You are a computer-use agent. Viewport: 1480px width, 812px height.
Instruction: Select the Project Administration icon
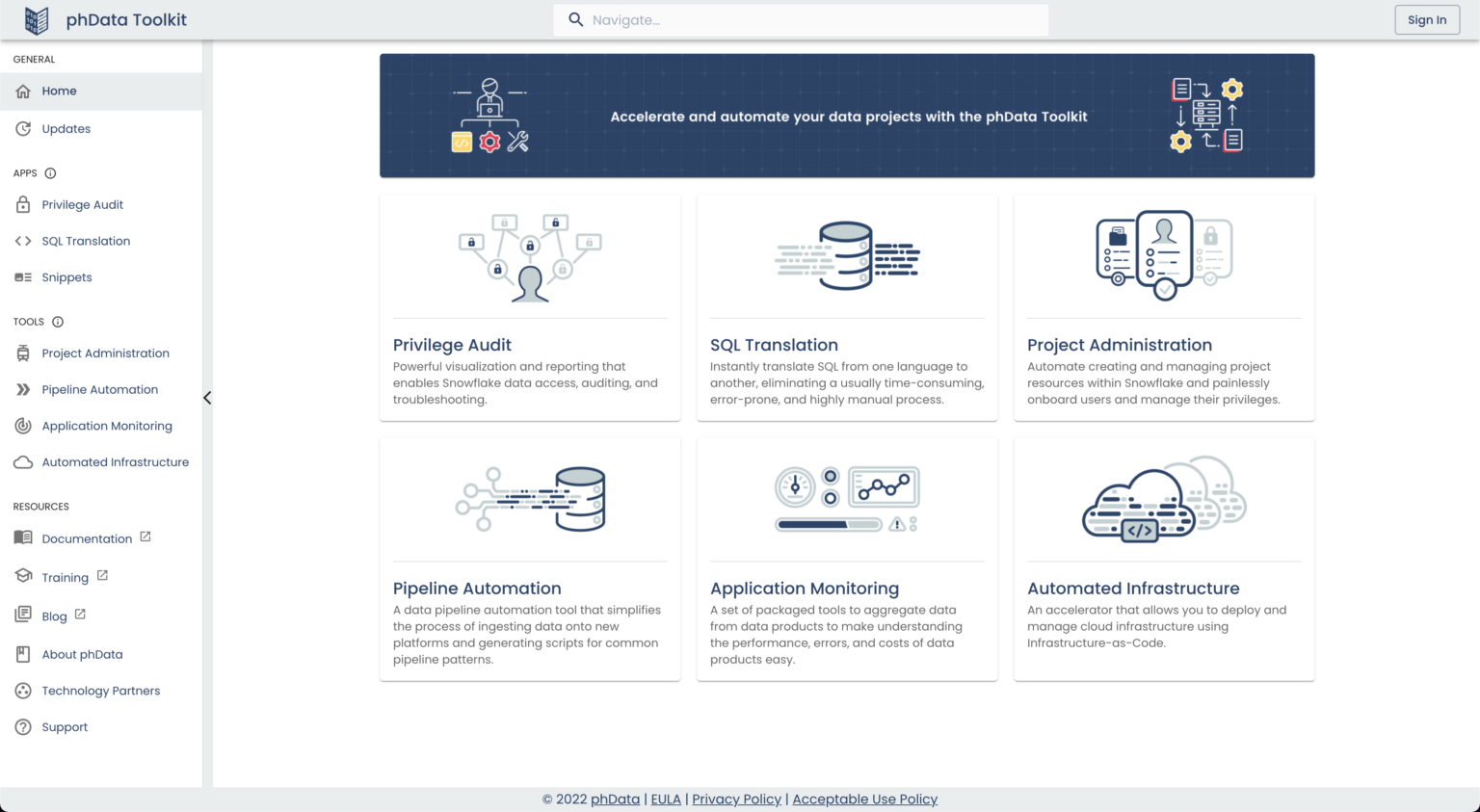click(x=23, y=353)
